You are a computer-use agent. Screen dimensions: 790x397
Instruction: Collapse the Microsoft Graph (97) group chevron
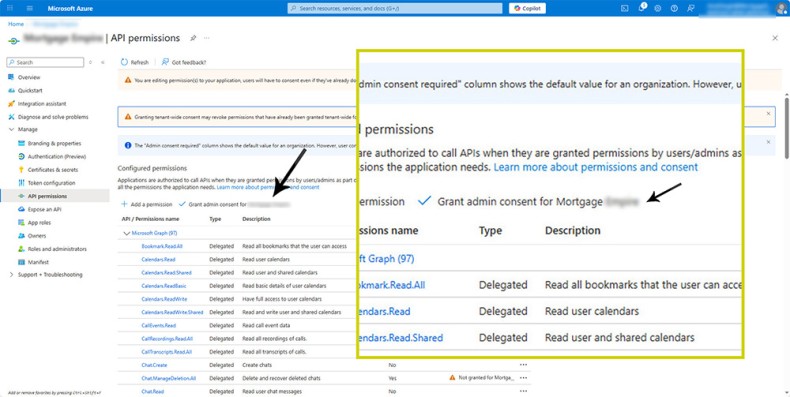(126, 233)
